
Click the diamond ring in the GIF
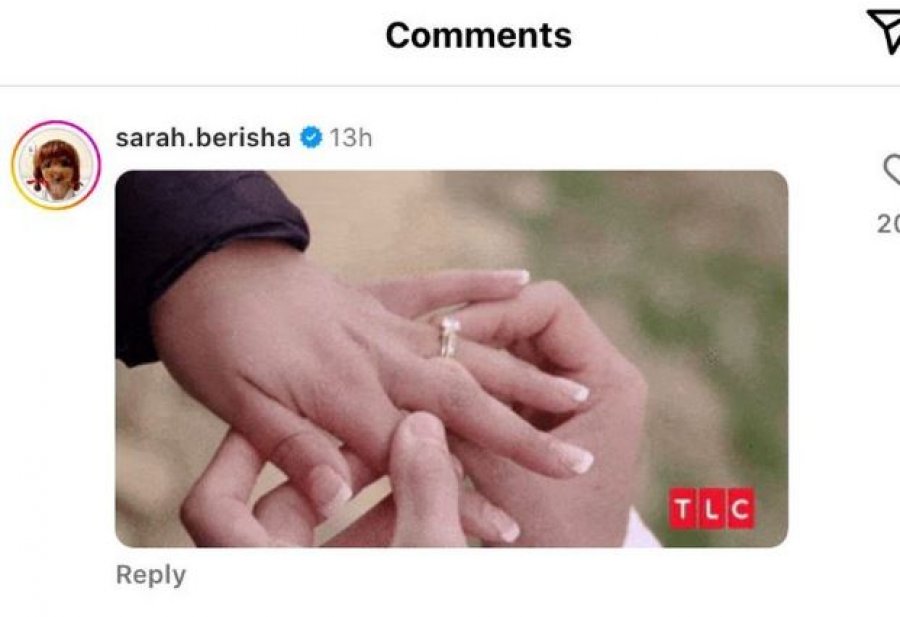pos(449,337)
